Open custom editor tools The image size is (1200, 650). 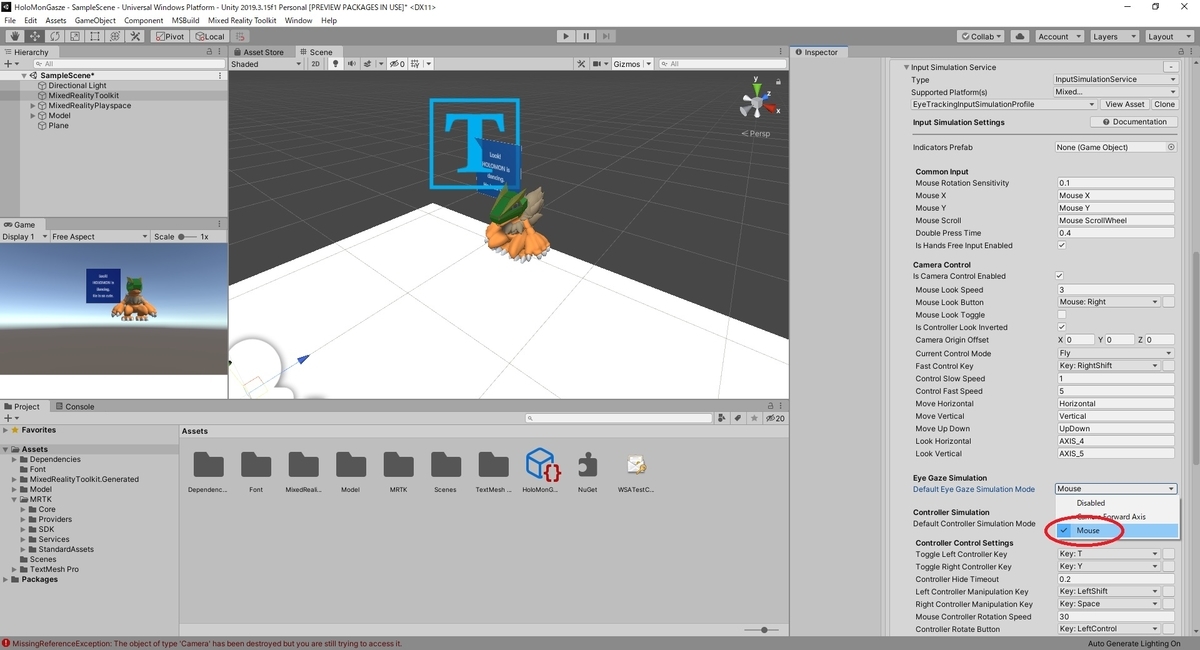(133, 36)
